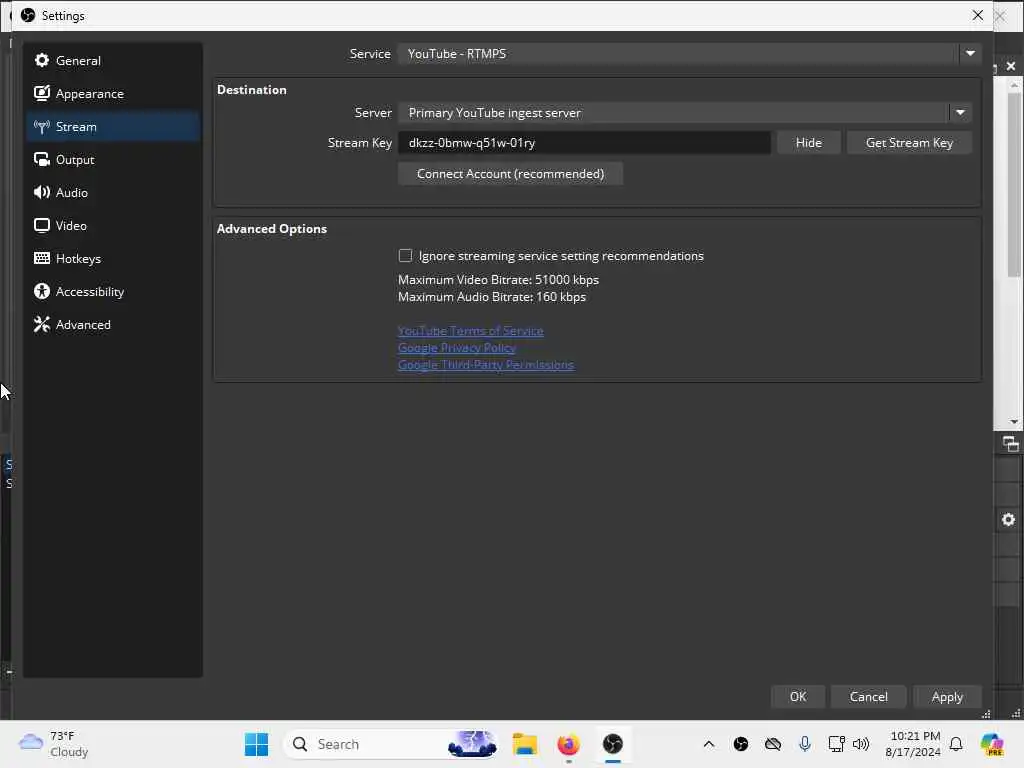
Task: Open the Copilot preview icon
Action: tap(992, 744)
